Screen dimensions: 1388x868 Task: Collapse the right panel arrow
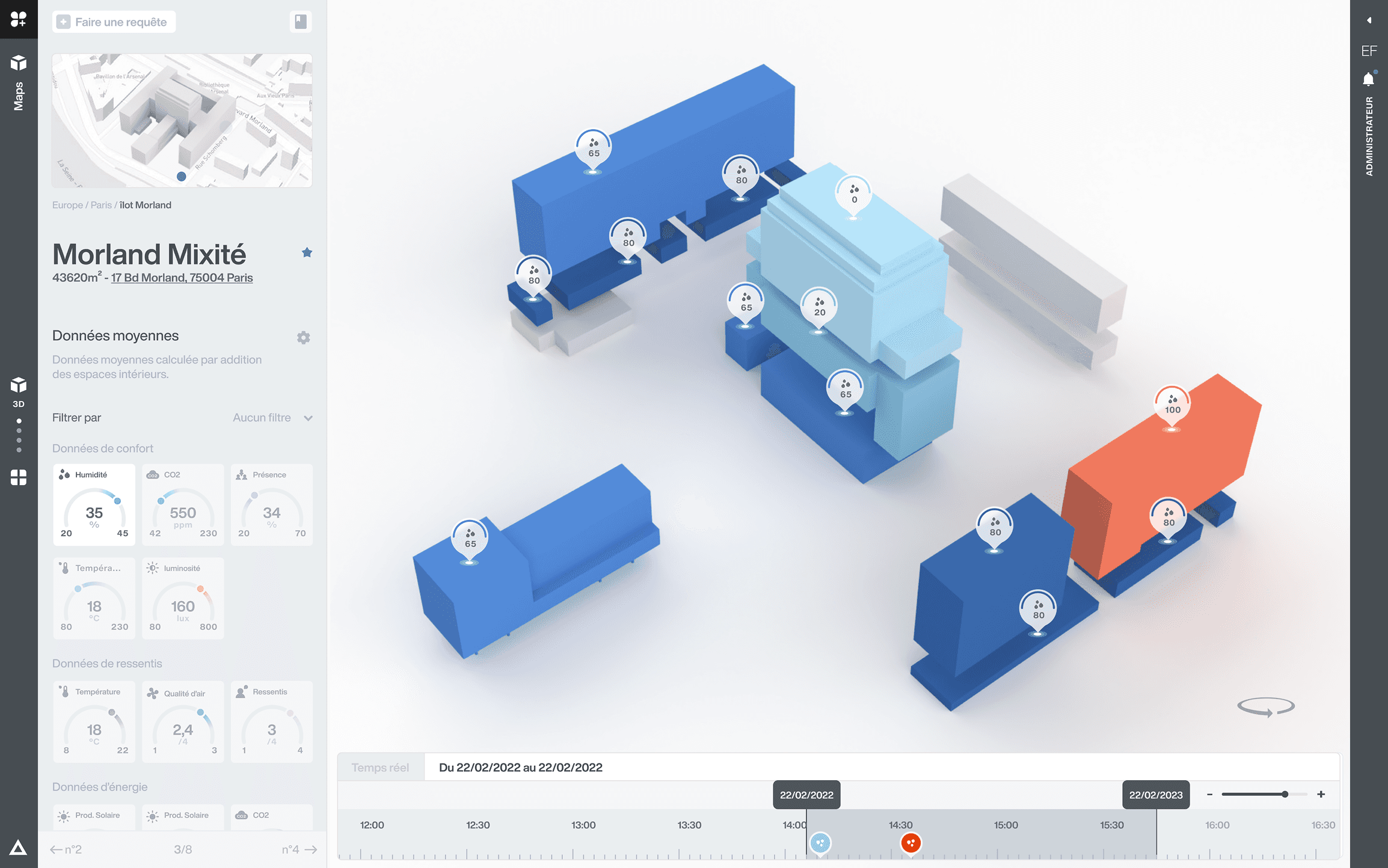(1369, 20)
